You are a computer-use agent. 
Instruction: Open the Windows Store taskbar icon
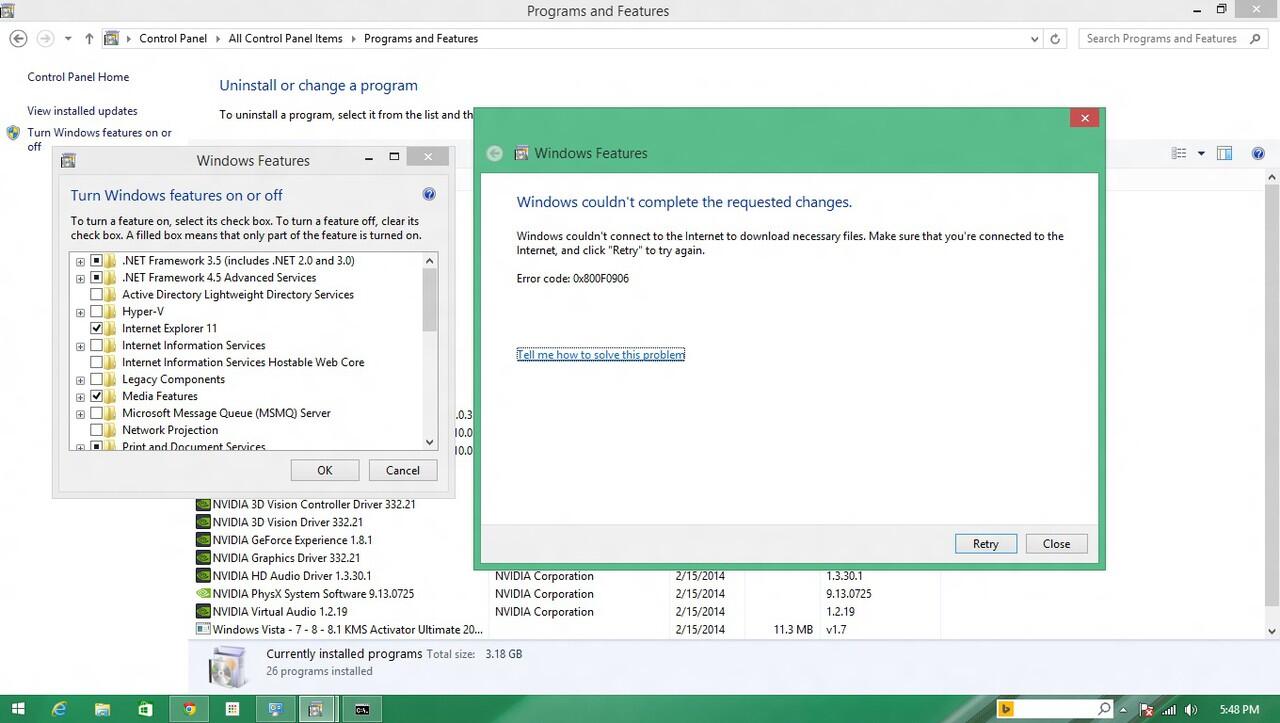point(145,709)
